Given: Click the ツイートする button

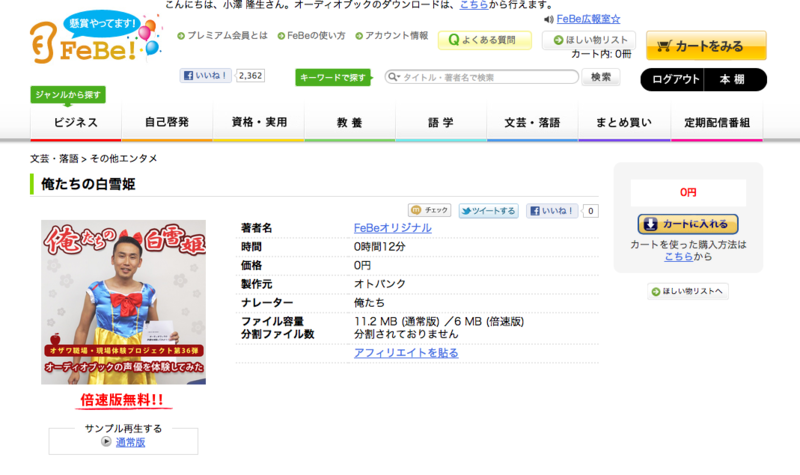Looking at the screenshot, I should [488, 211].
